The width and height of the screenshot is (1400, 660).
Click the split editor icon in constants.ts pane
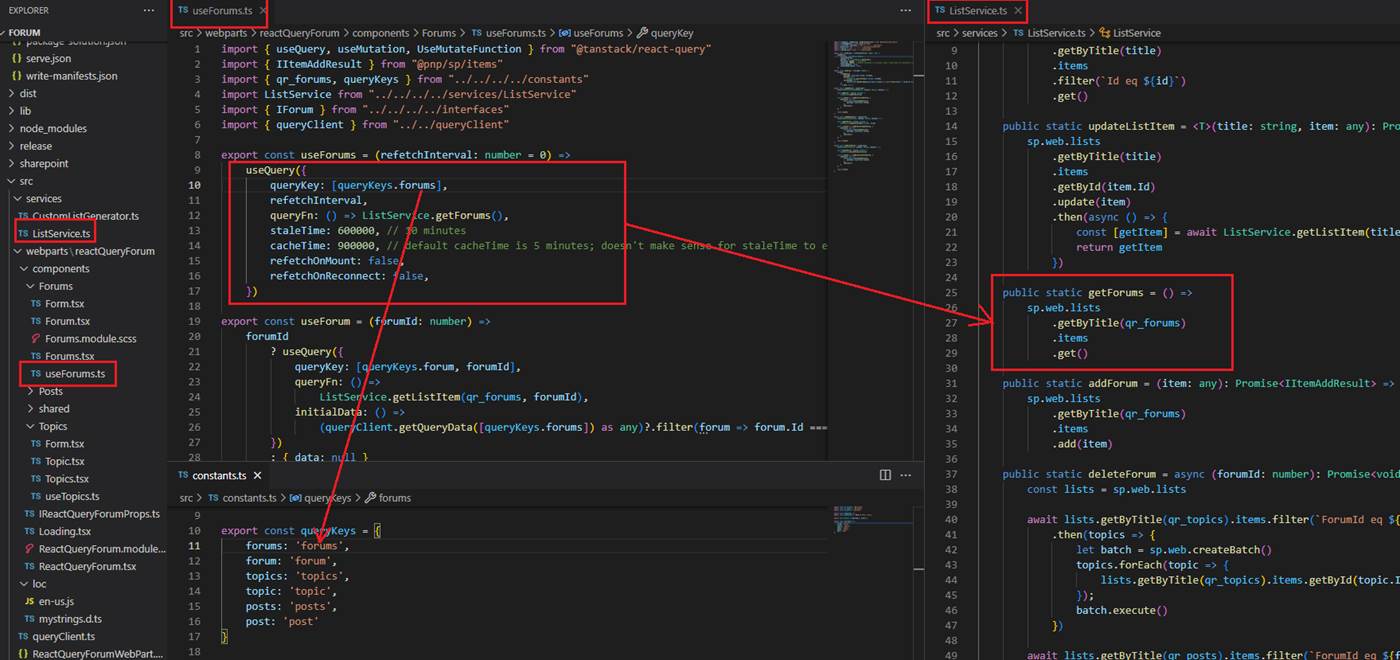[x=885, y=475]
